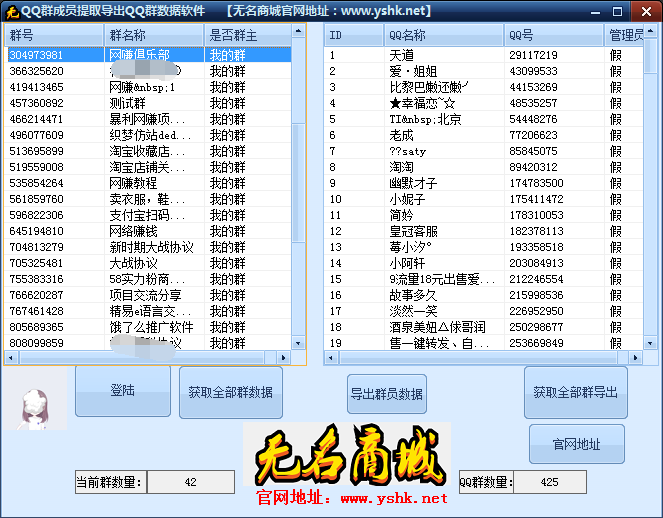Select group 419413465 网赚&nbsp;1

click(148, 87)
